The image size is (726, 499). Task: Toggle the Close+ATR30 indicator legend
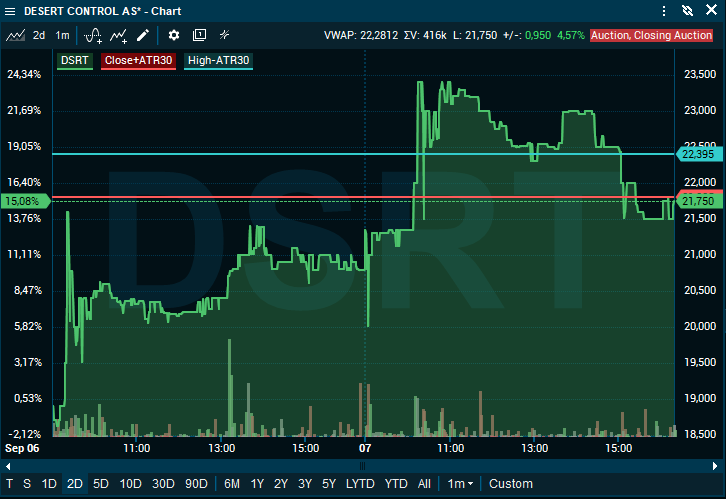(x=138, y=60)
